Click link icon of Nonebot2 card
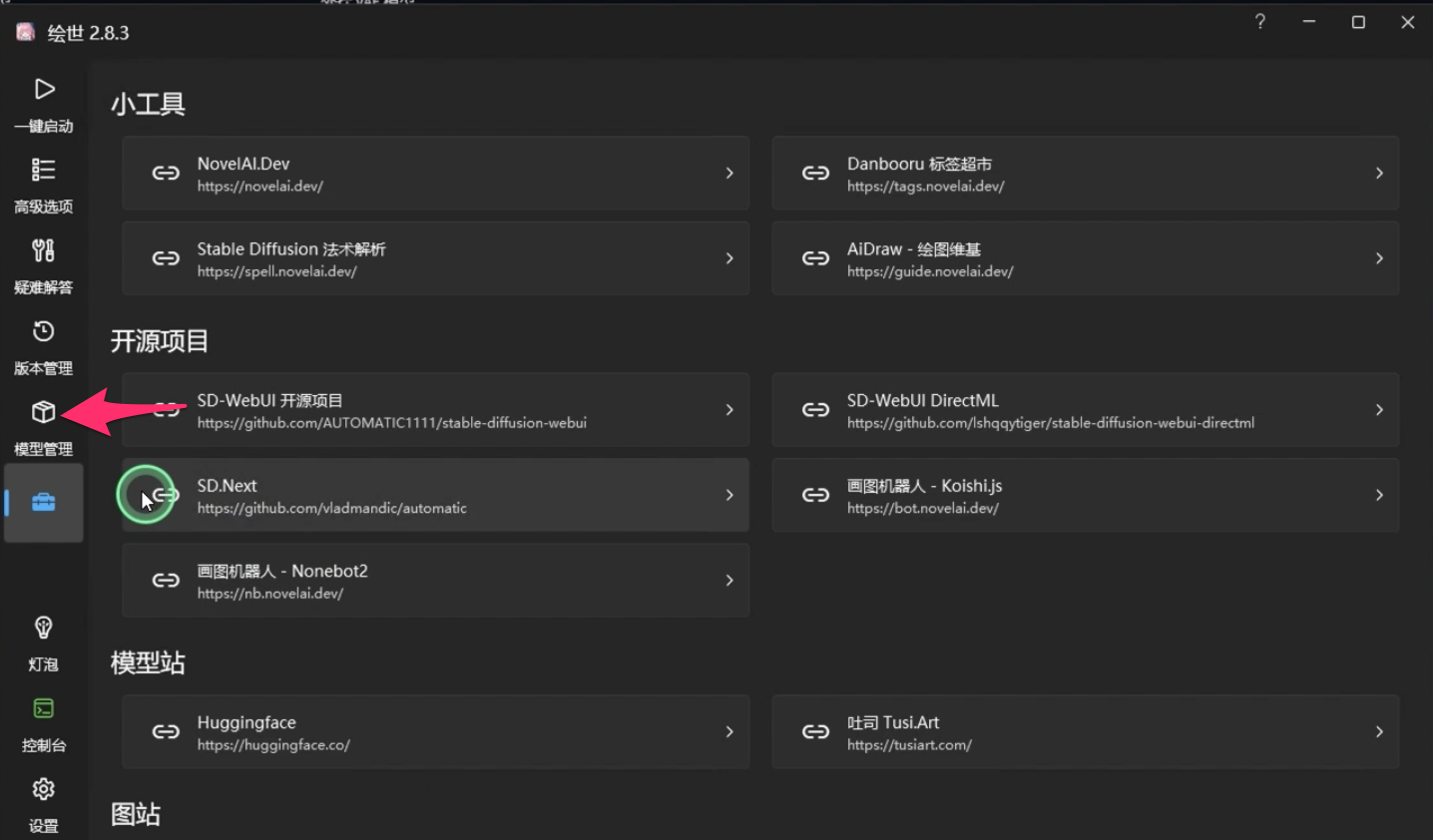The width and height of the screenshot is (1433, 840). [166, 581]
